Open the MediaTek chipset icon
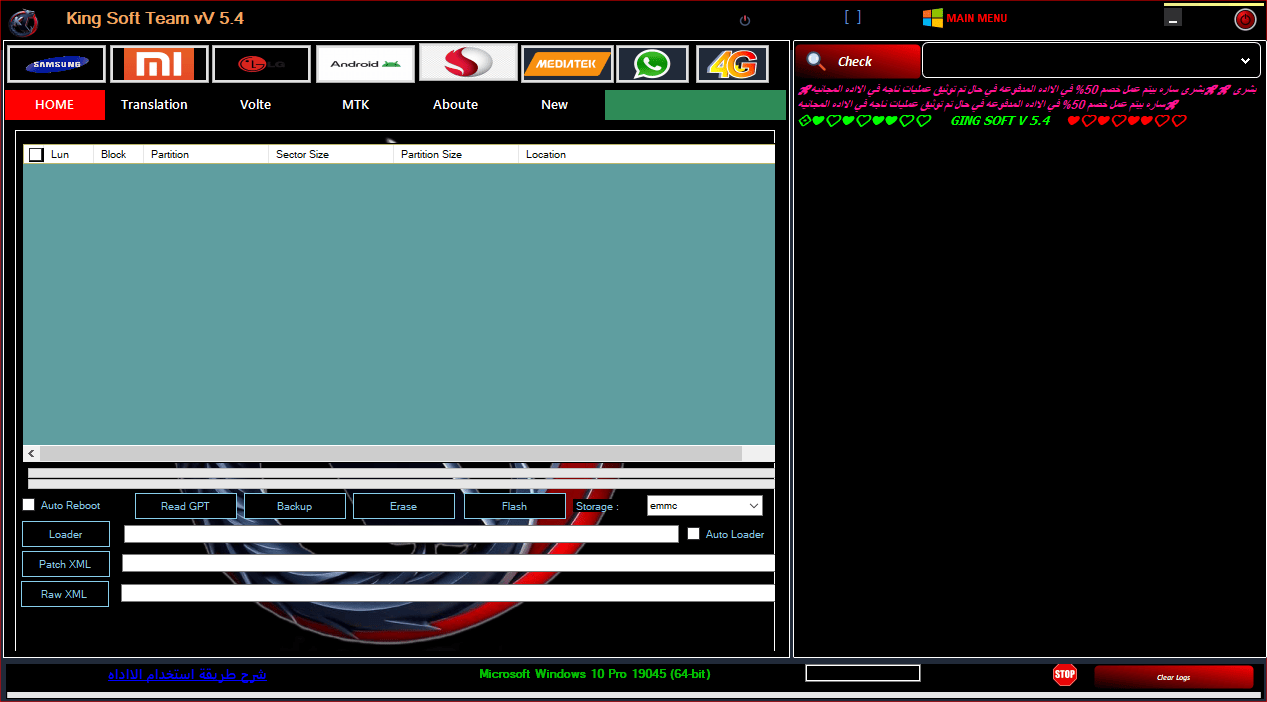 [566, 64]
